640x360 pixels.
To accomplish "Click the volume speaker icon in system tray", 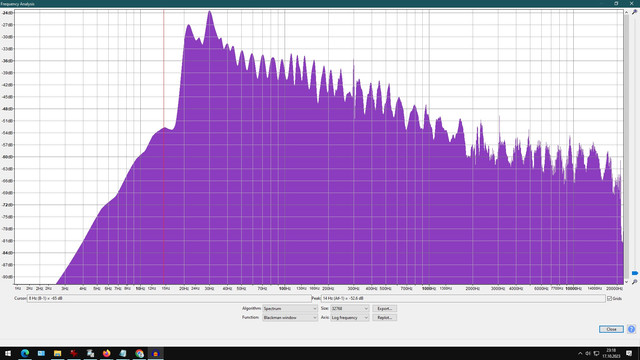I will coord(588,353).
